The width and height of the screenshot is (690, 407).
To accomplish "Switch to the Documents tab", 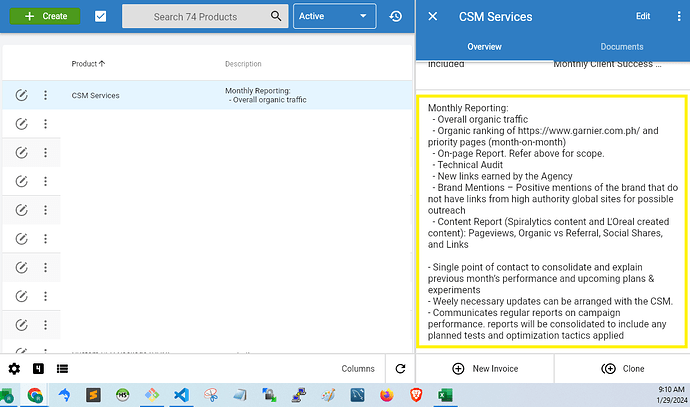I will coord(621,47).
